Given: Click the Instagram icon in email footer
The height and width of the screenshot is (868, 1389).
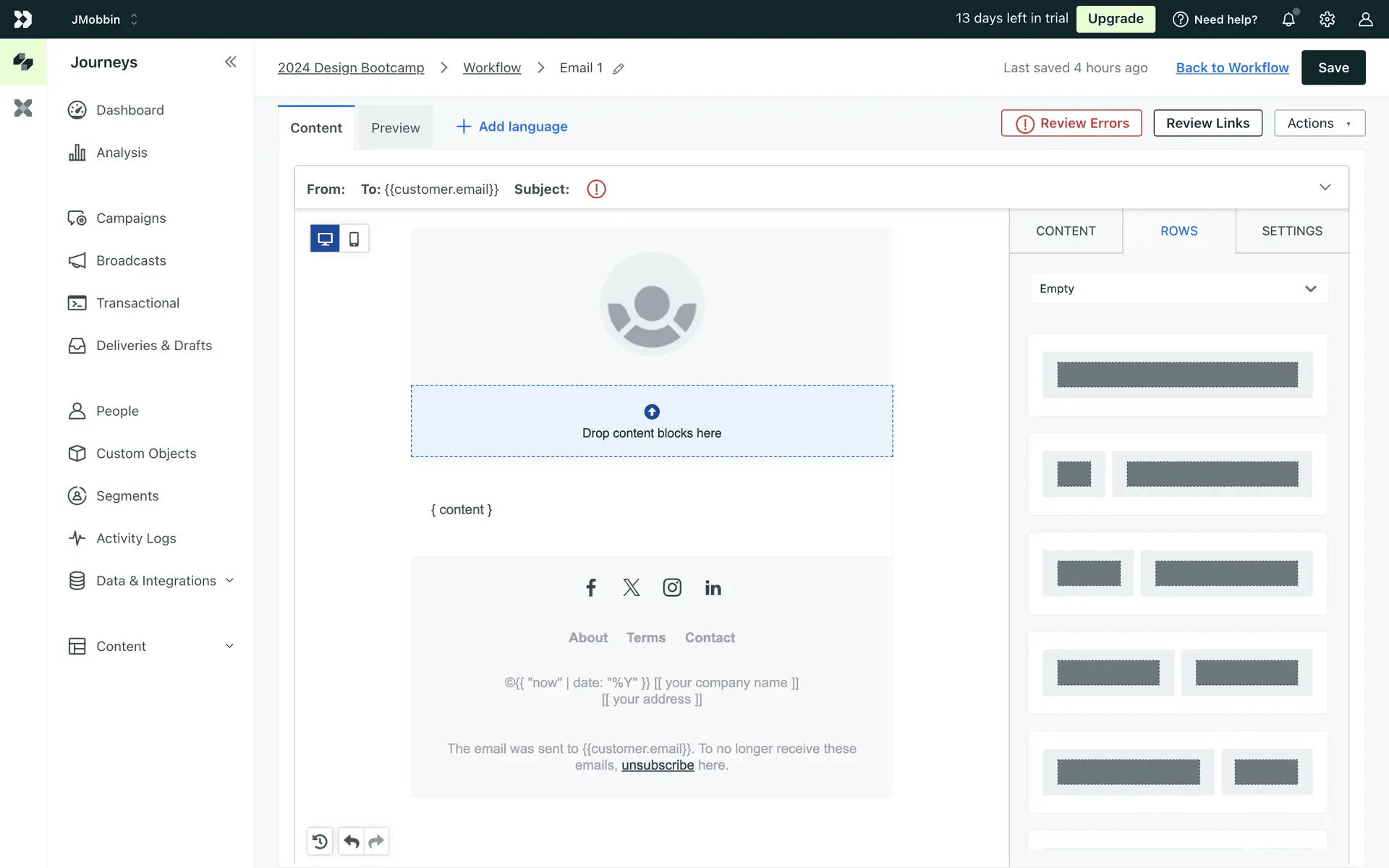Looking at the screenshot, I should [x=672, y=587].
